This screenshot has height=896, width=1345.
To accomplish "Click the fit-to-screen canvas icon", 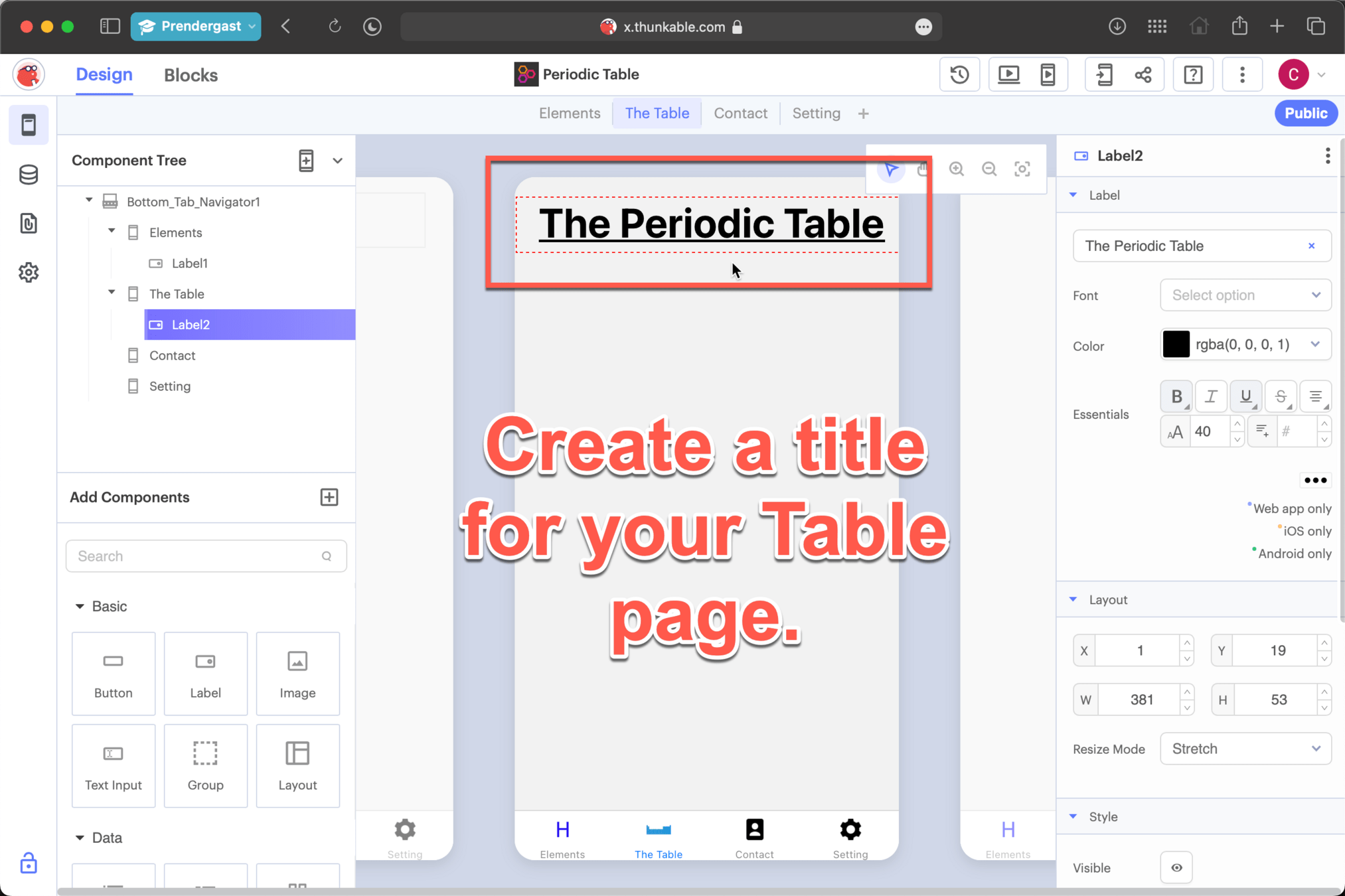I will [1022, 169].
